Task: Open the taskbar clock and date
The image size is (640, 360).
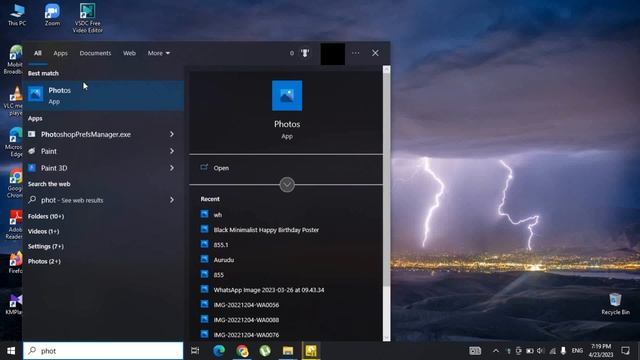Action: [x=601, y=351]
